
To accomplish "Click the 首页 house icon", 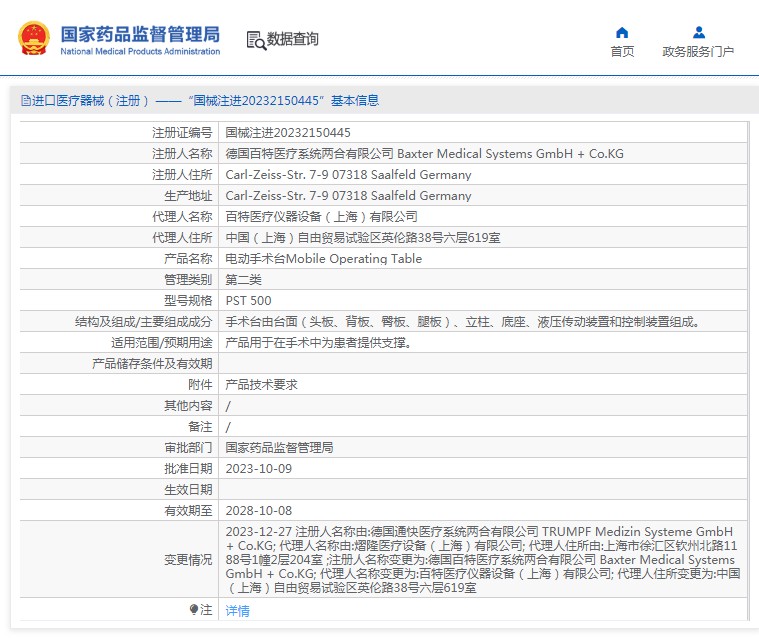I will [x=622, y=32].
